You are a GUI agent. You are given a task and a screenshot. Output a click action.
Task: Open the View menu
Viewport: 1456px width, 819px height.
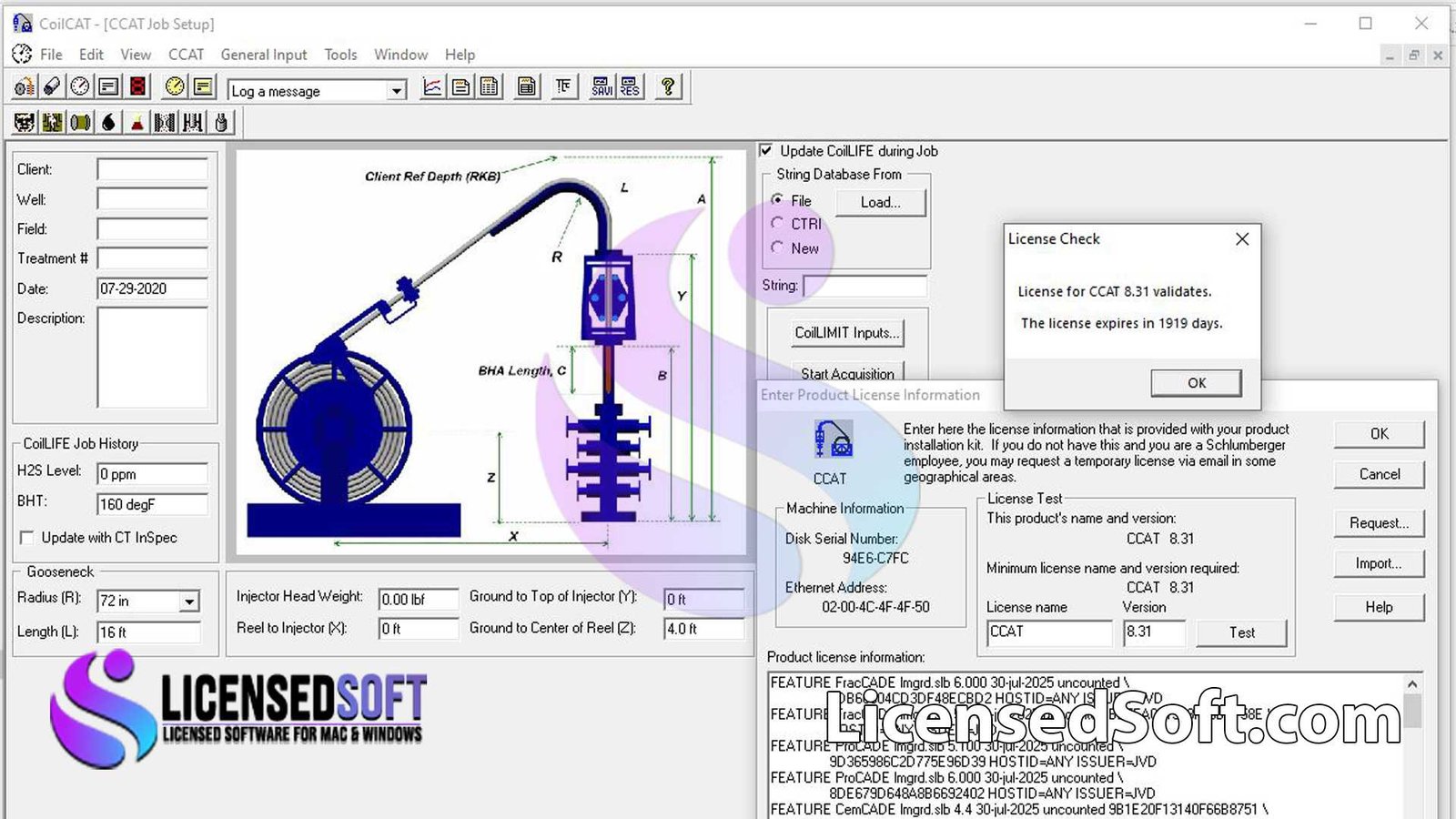[x=136, y=55]
